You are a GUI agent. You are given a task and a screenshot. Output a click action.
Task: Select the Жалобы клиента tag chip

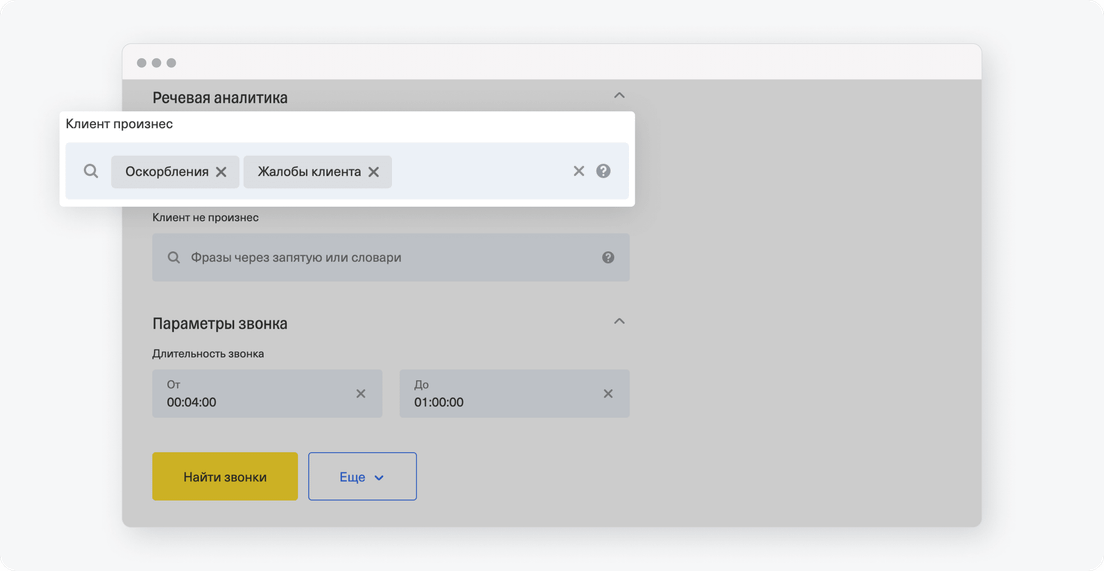[309, 172]
